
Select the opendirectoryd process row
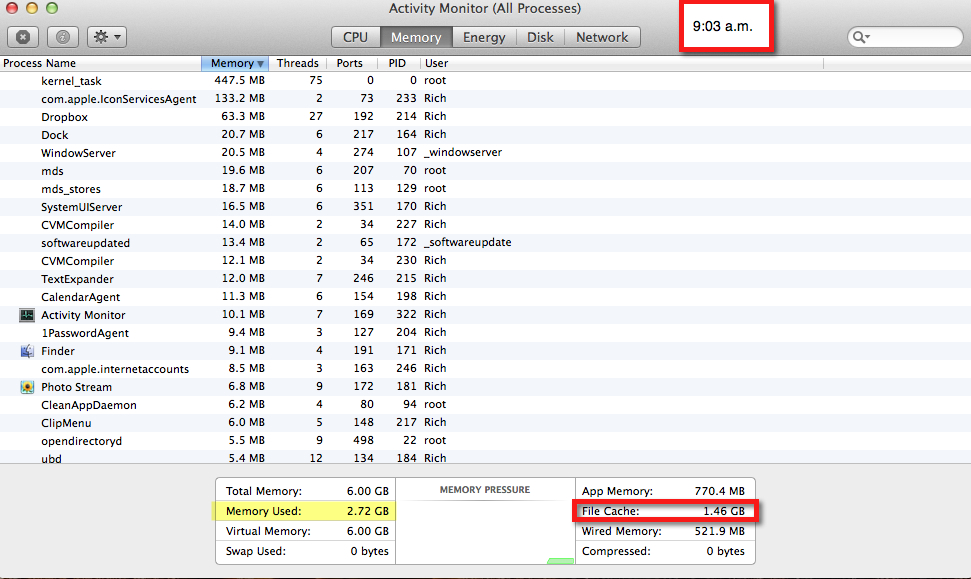[486, 440]
